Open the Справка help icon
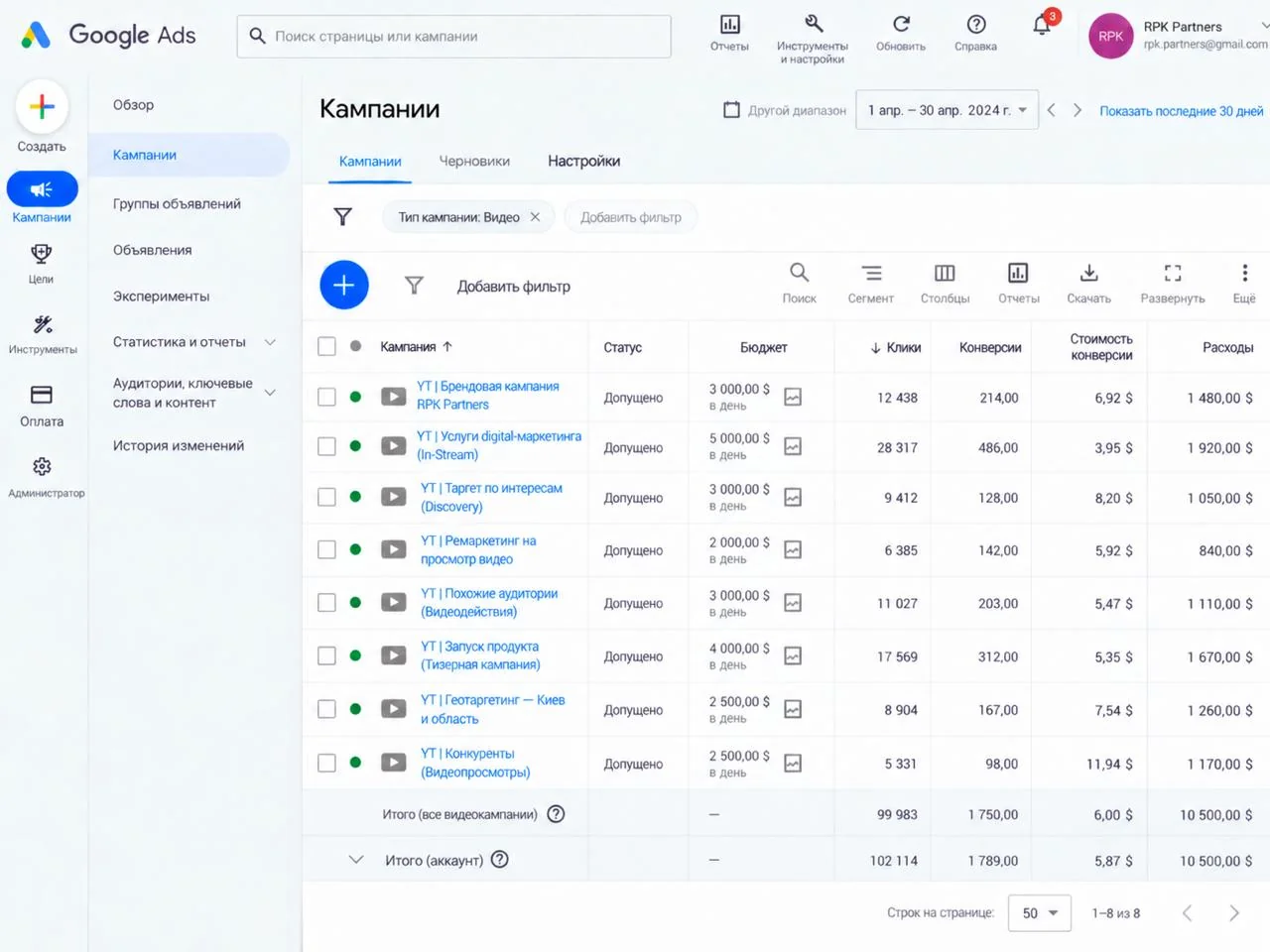Screen dimensions: 1270x952 (x=976, y=24)
